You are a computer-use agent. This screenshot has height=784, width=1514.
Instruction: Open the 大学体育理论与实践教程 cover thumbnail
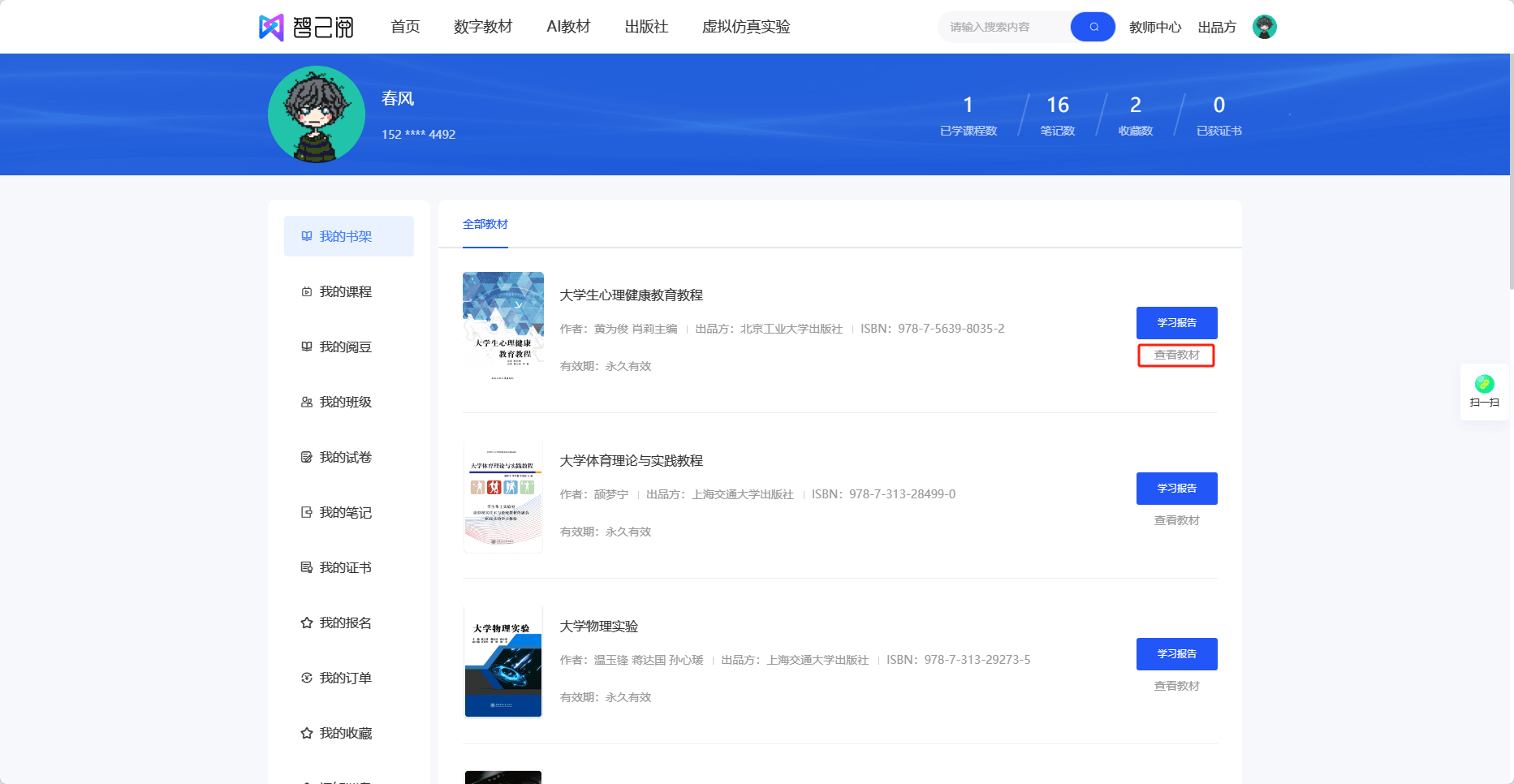[x=503, y=496]
